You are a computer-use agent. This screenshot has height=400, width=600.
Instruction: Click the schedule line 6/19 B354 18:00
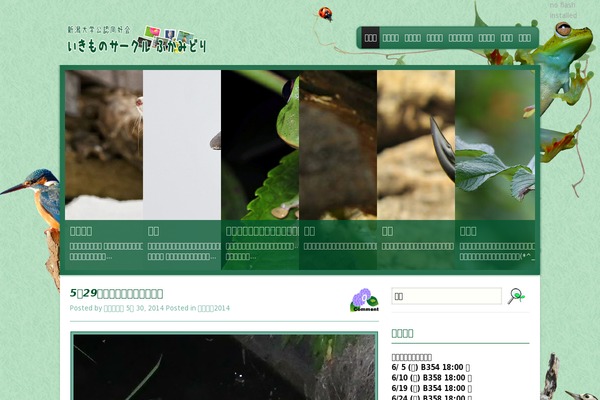coord(431,388)
